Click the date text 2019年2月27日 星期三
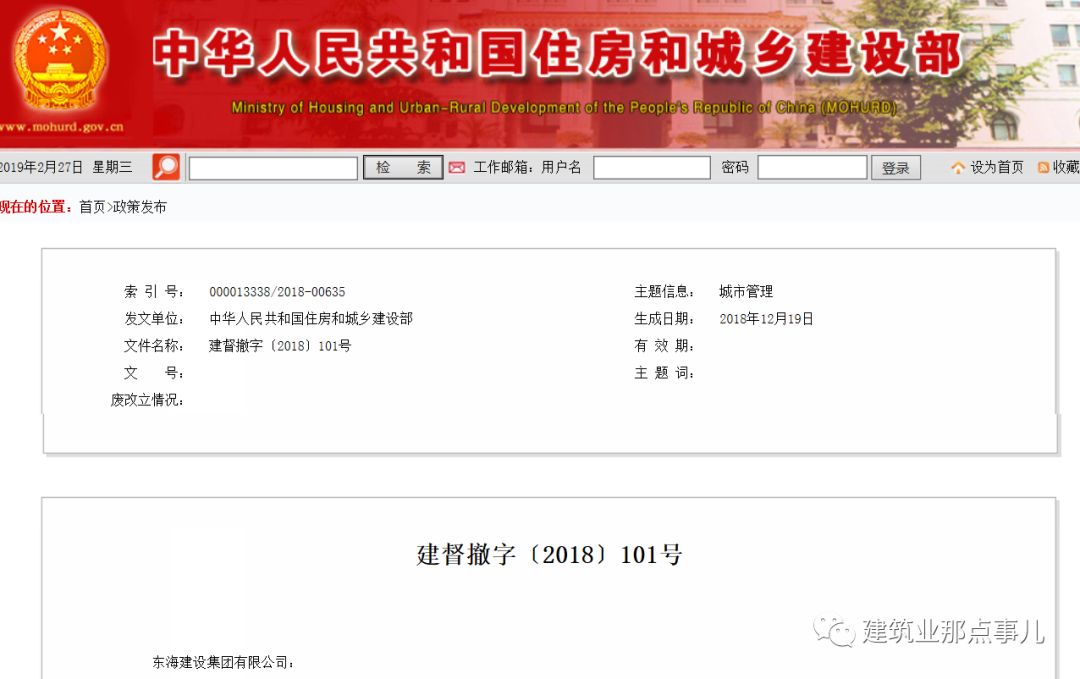This screenshot has height=679, width=1080. (66, 167)
